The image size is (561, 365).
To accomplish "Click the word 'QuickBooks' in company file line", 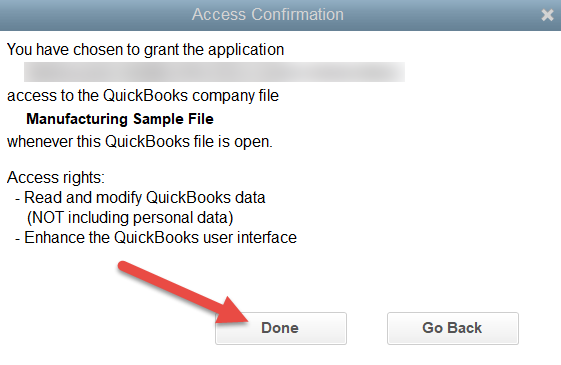I will click(145, 96).
